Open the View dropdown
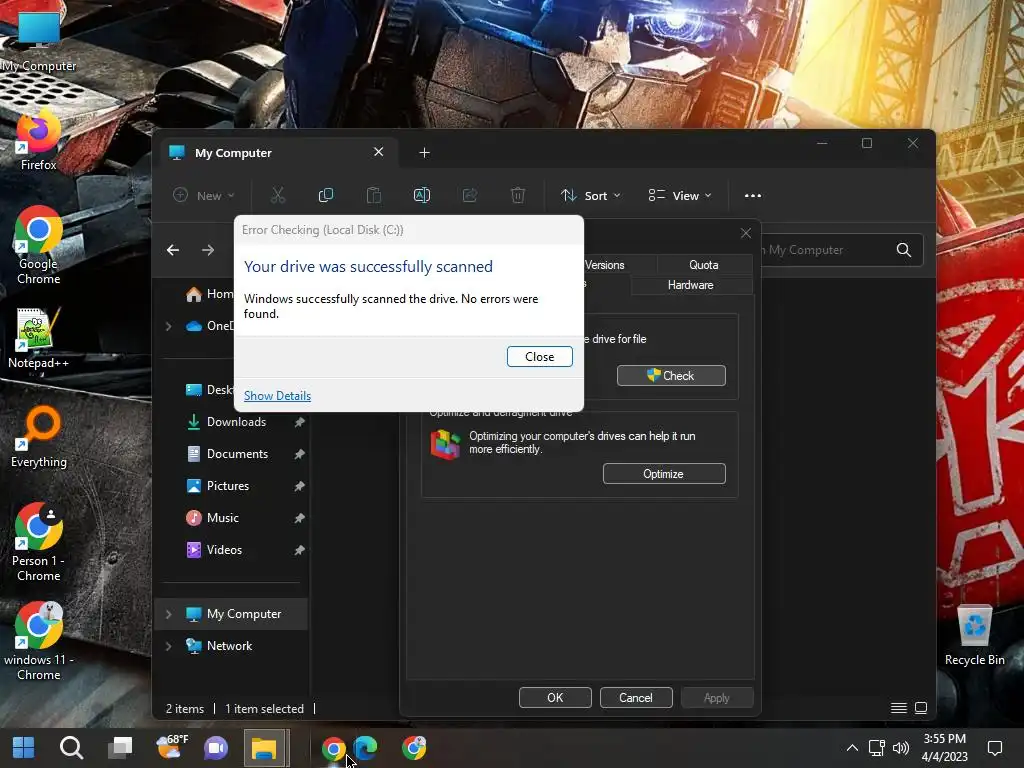This screenshot has width=1024, height=768. click(x=679, y=195)
